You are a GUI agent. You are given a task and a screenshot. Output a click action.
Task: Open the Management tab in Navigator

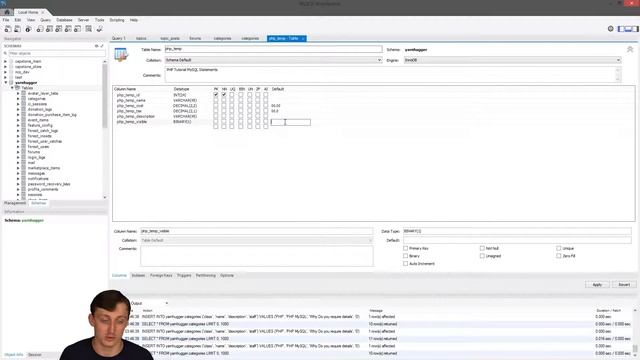pyautogui.click(x=15, y=203)
